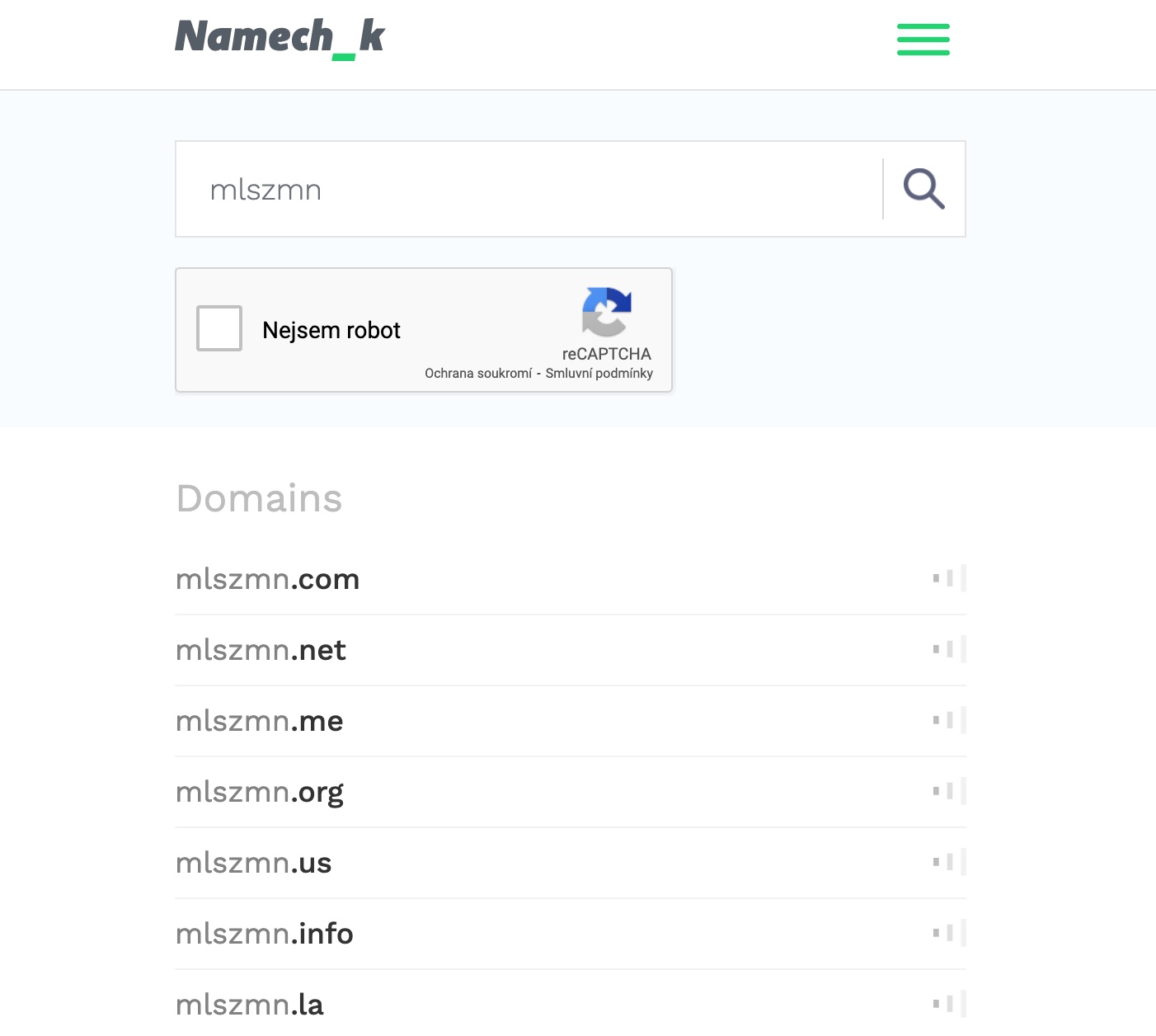The width and height of the screenshot is (1156, 1036).
Task: Click the Namech_k logo
Action: pos(280,38)
